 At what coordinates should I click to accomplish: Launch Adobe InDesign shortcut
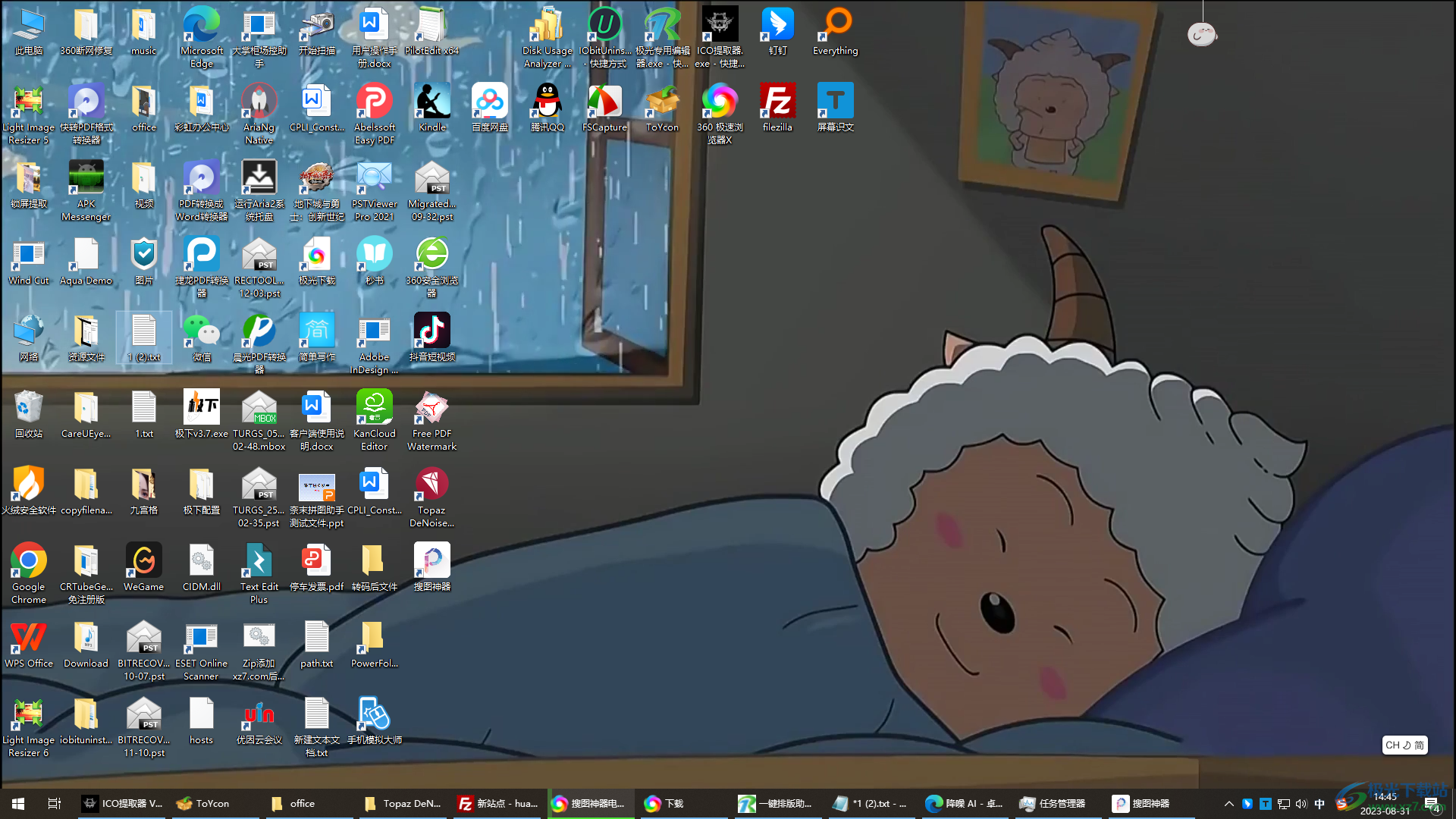[374, 344]
